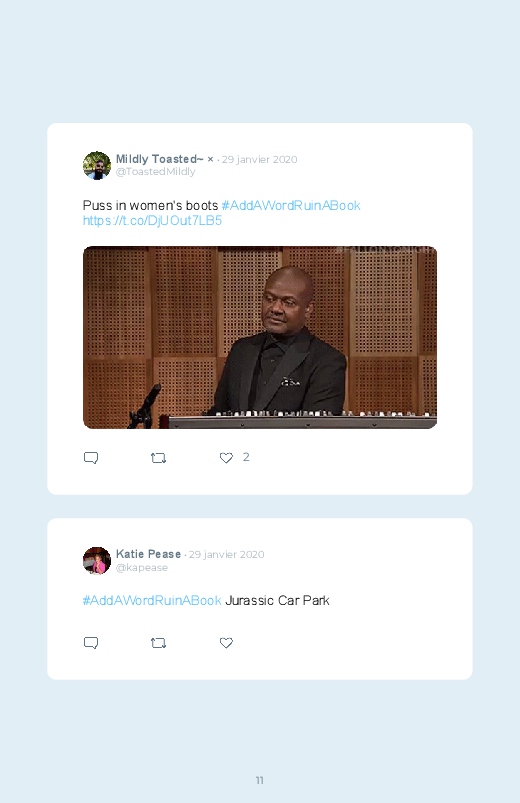Open Mildly Toasted profile avatar

[97, 165]
